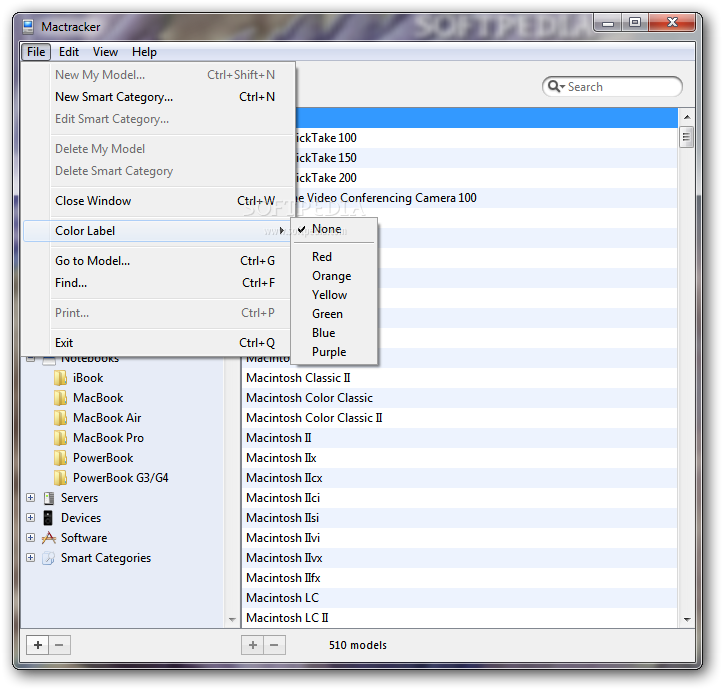Viewport: 723px width, 690px height.
Task: Click the iBook folder icon
Action: click(x=60, y=378)
